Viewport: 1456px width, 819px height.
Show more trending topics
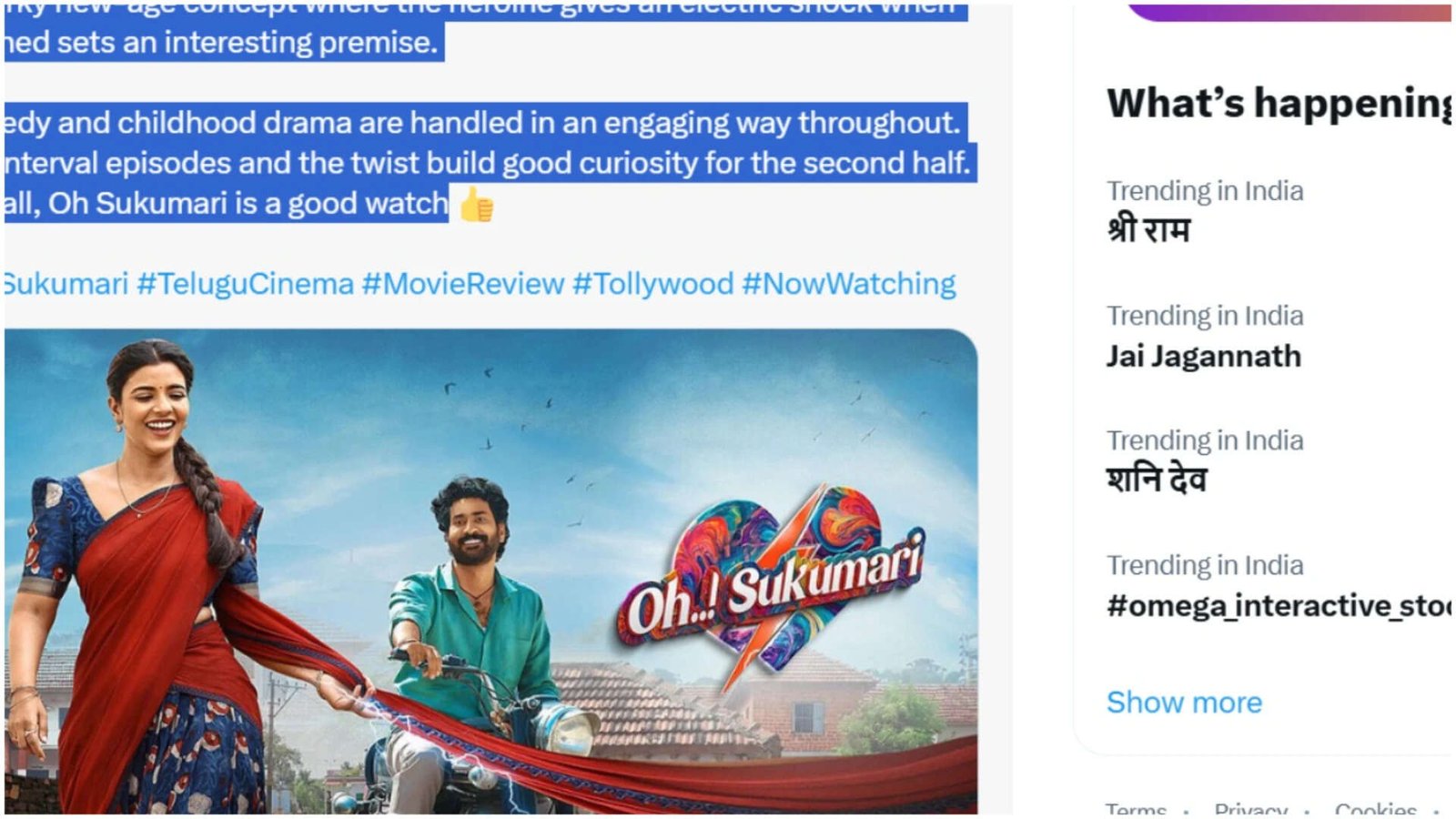click(x=1184, y=703)
